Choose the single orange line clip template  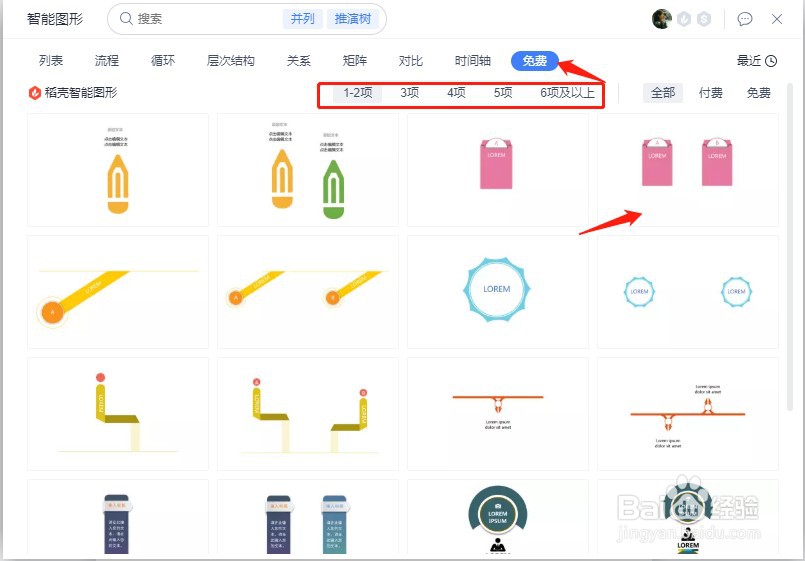[497, 414]
